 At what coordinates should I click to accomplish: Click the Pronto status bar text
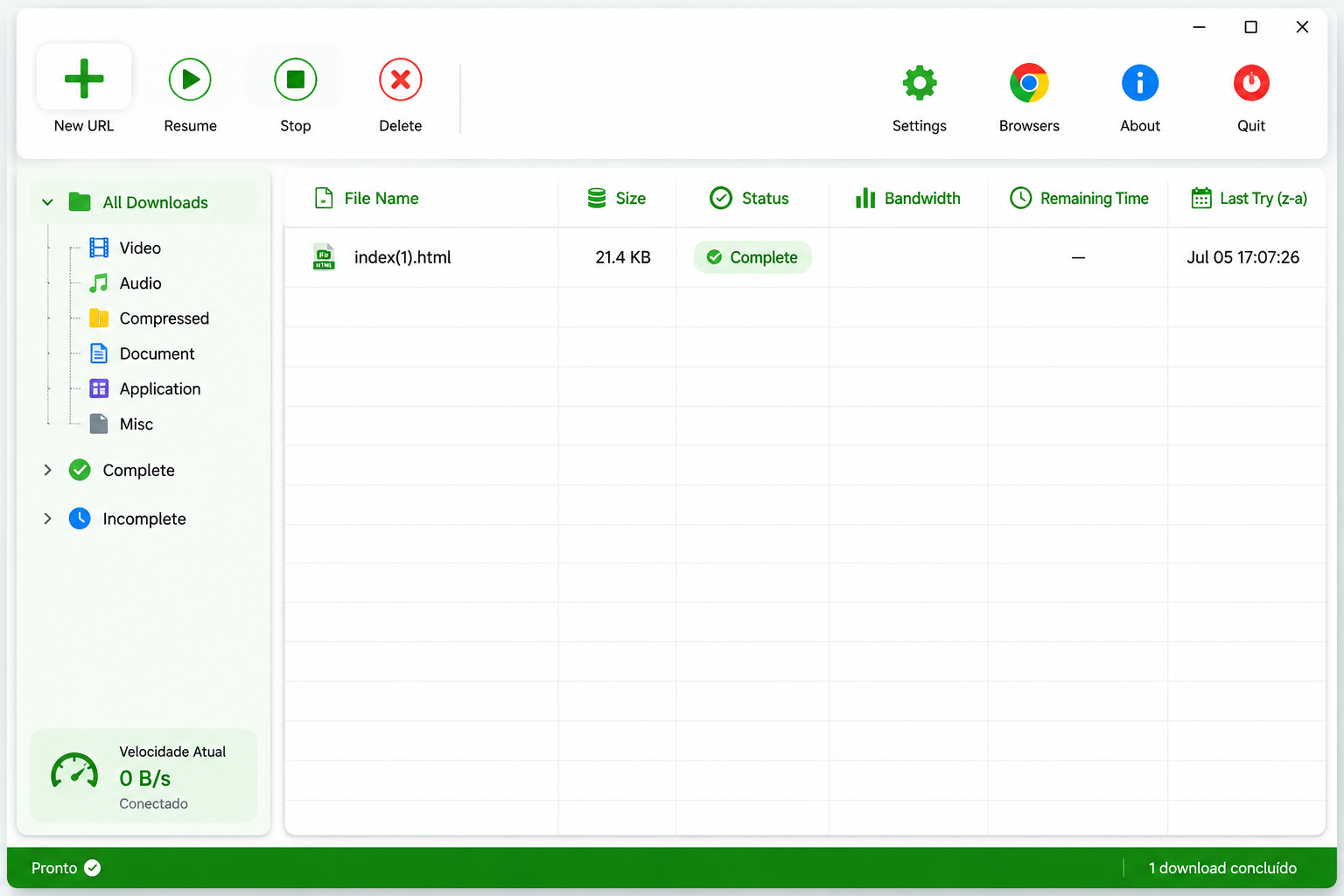(x=54, y=868)
